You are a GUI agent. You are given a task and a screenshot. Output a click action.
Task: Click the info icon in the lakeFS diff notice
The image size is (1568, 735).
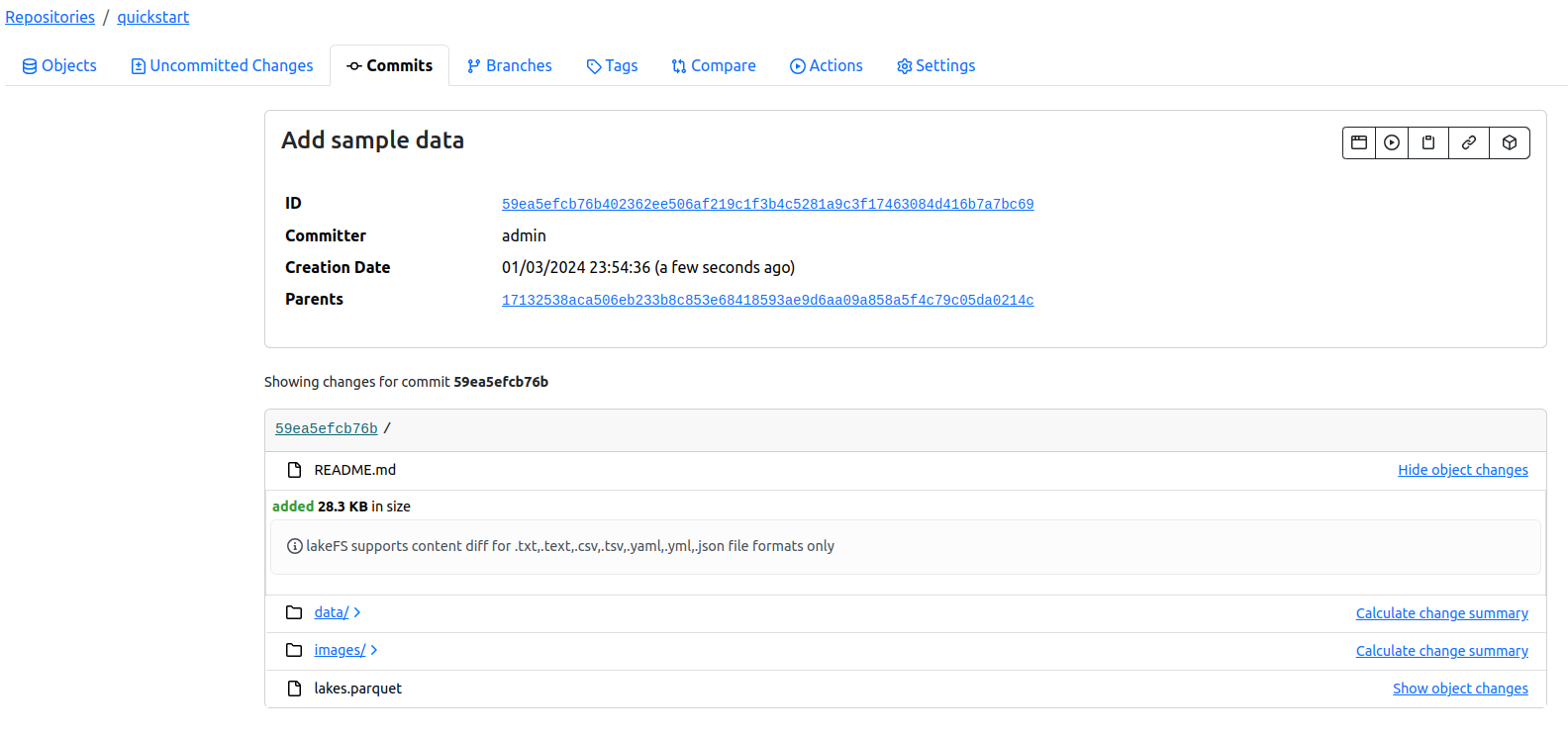pos(295,546)
